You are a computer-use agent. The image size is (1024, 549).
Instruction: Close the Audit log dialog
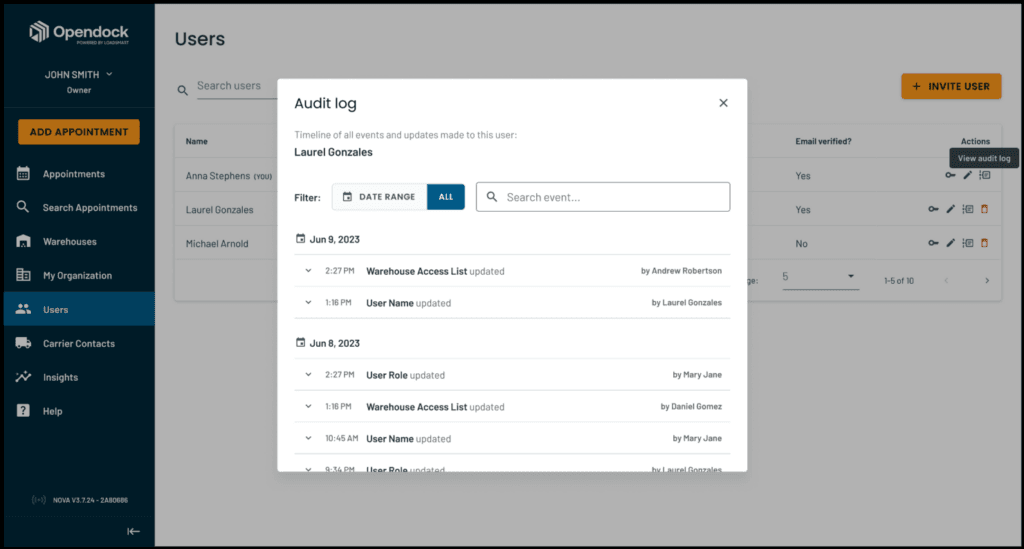(x=723, y=103)
